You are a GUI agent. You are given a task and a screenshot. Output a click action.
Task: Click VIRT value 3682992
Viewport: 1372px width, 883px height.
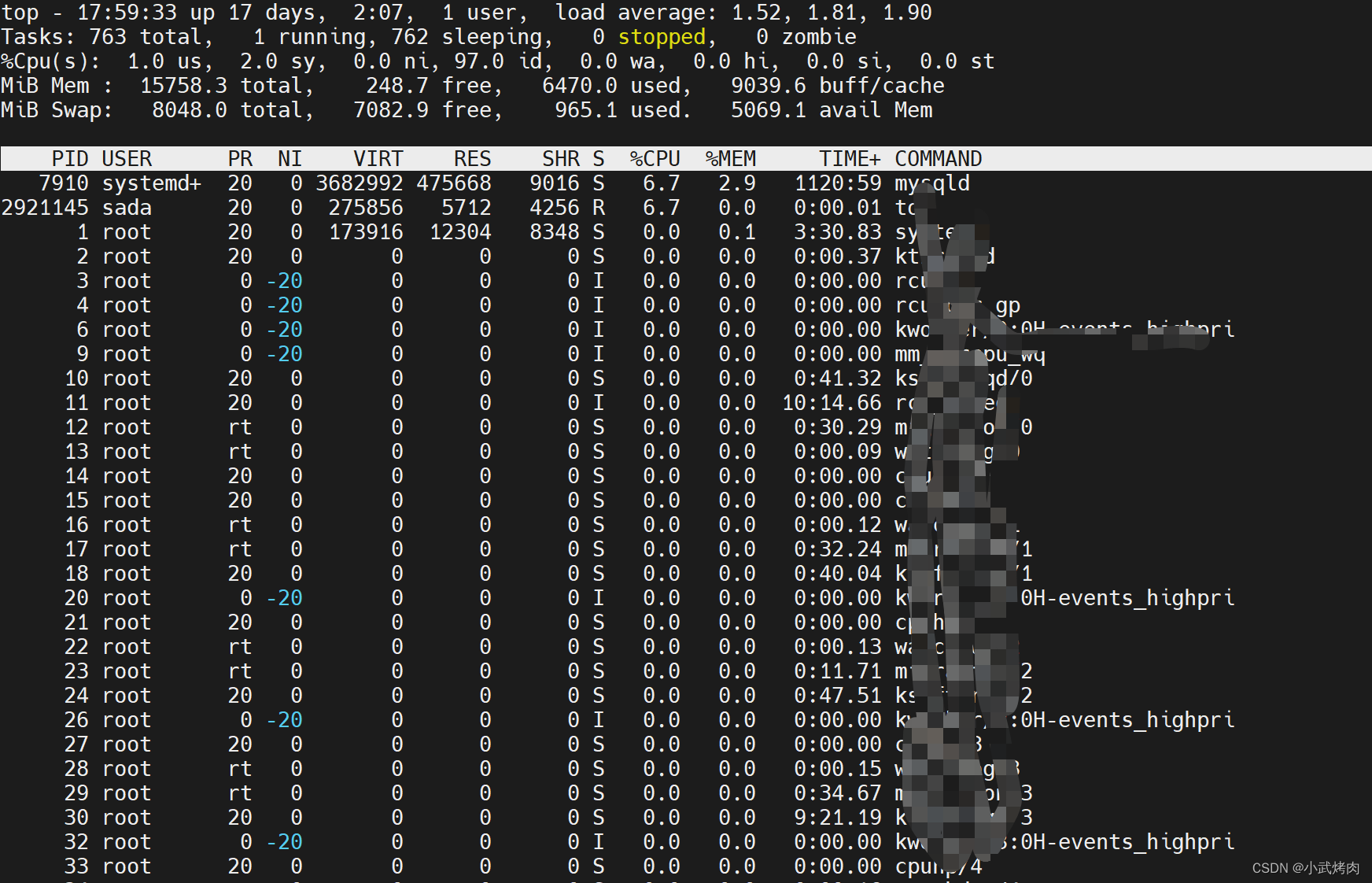point(360,183)
